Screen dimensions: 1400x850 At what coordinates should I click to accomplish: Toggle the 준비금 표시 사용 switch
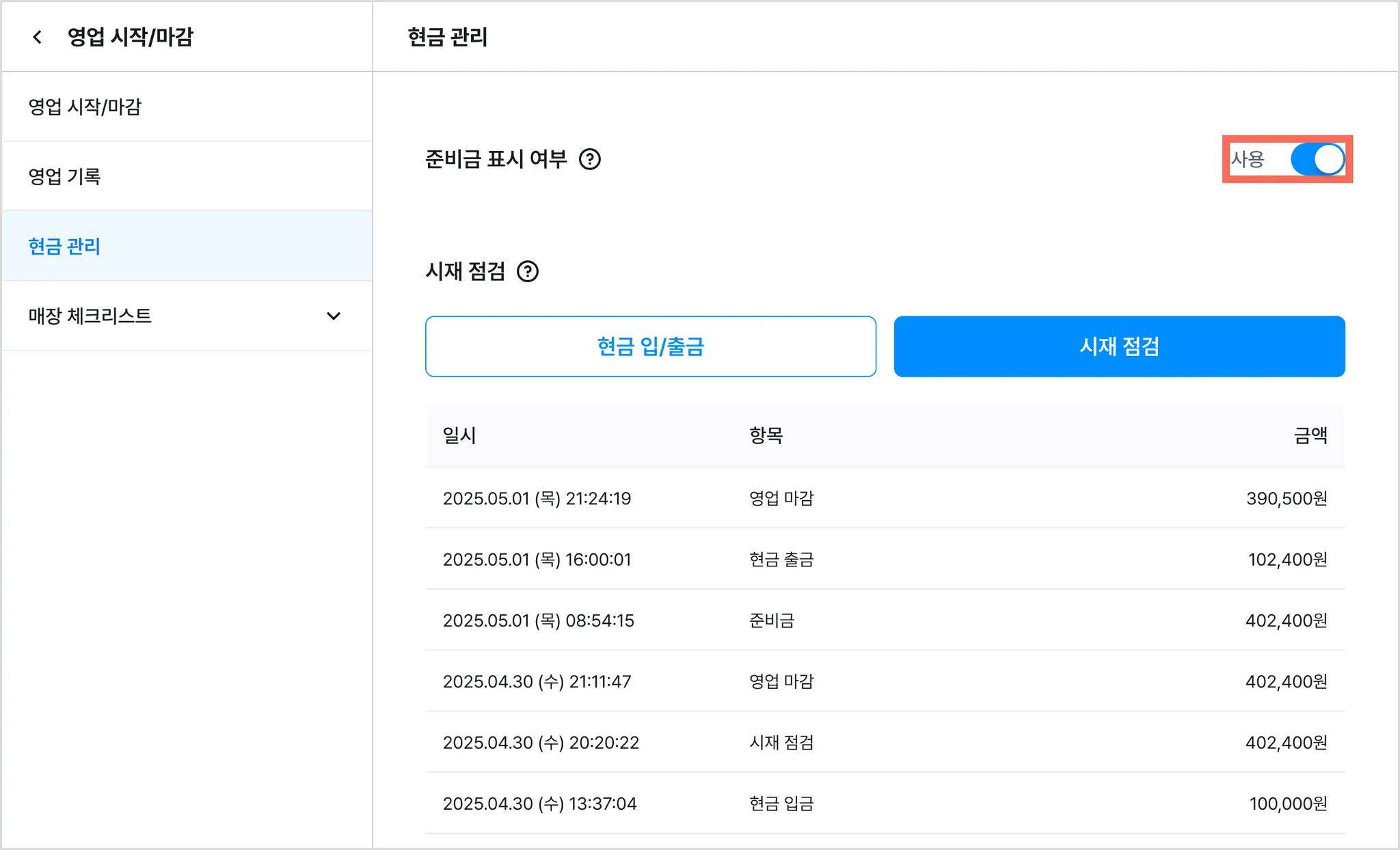coord(1317,159)
